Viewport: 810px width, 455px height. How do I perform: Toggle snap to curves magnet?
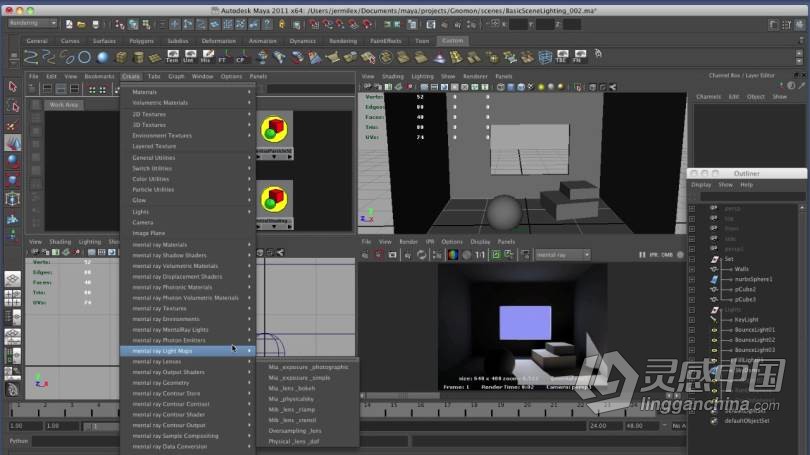[x=328, y=24]
